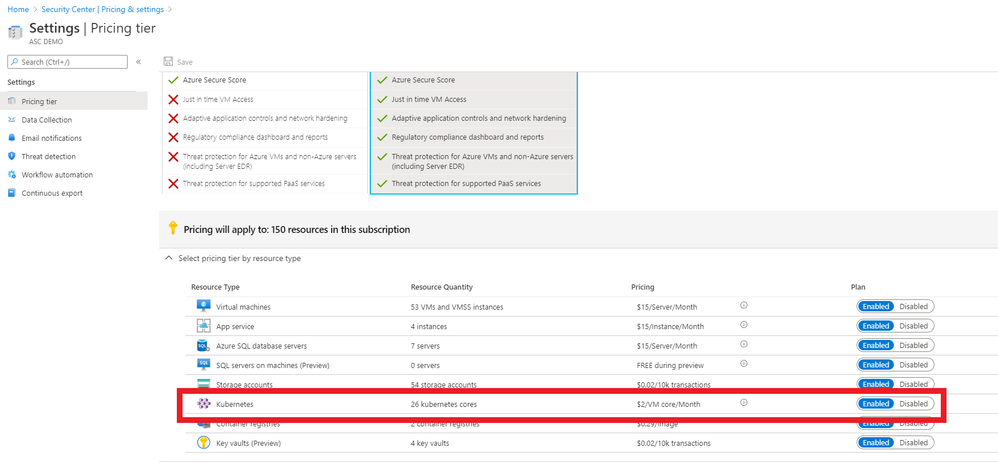Open Data Collection settings
This screenshot has width=998, height=463.
46,119
